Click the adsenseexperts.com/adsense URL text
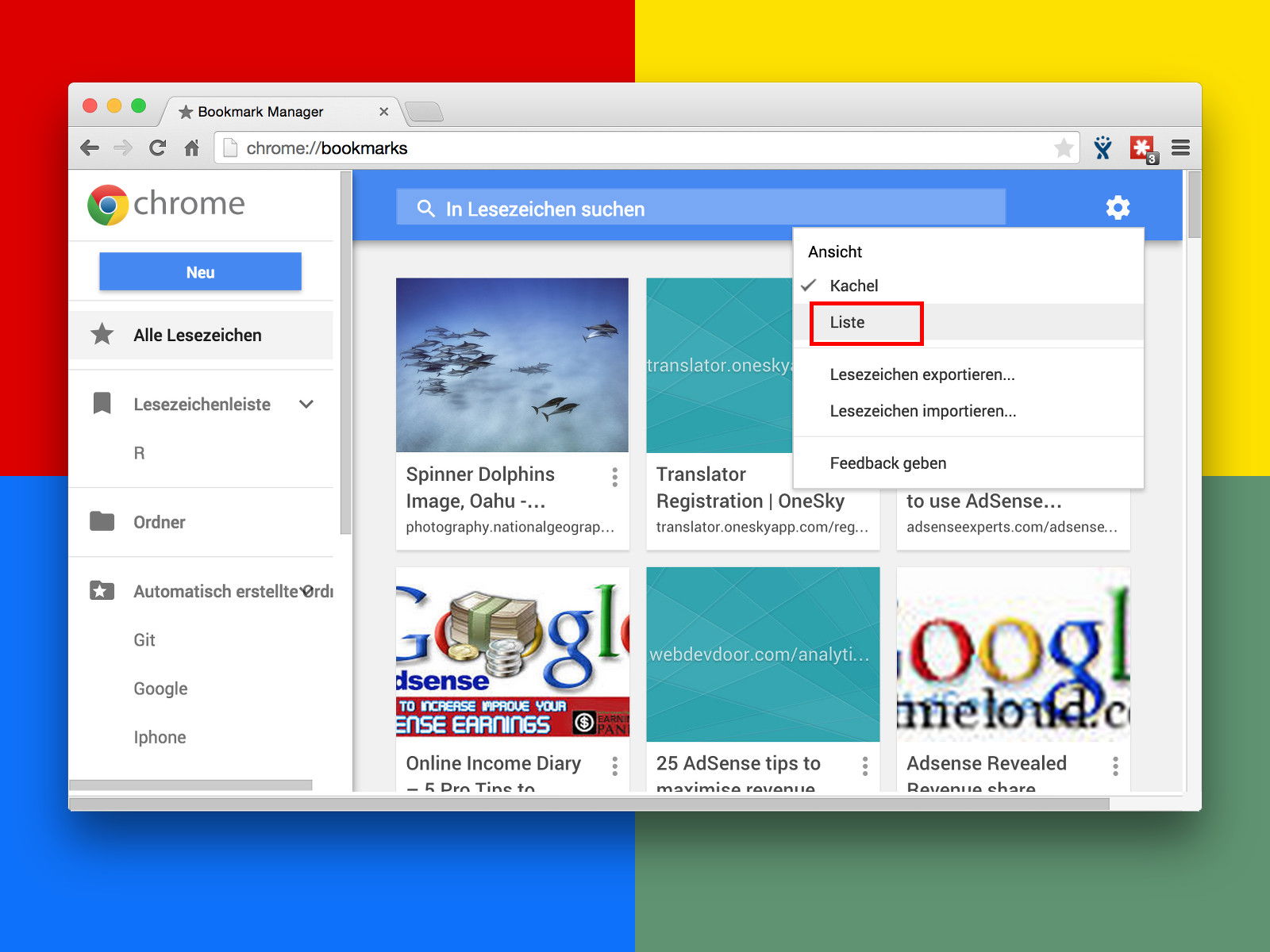This screenshot has width=1270, height=952. point(1012,527)
